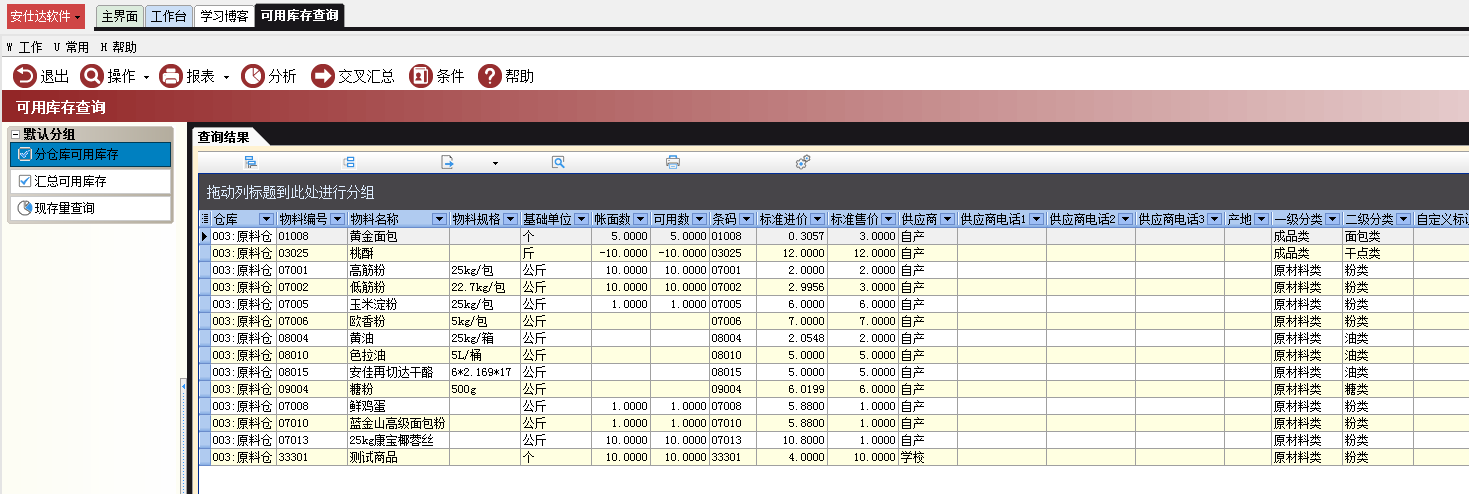The width and height of the screenshot is (1469, 494).
Task: Switch to the 工作台 tab
Action: coord(168,16)
